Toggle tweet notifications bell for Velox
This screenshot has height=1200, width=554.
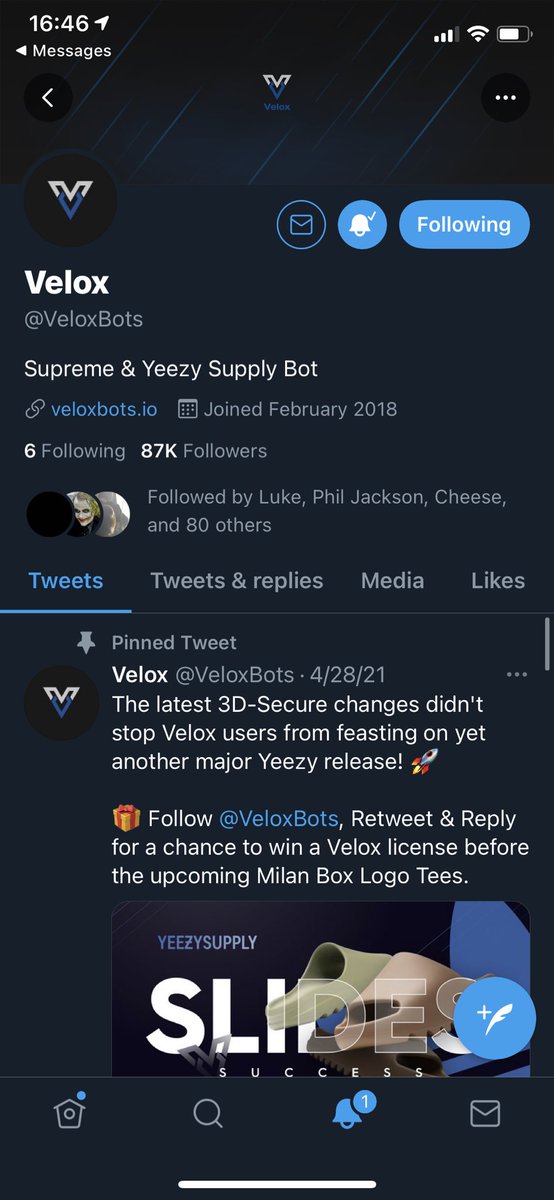(362, 225)
